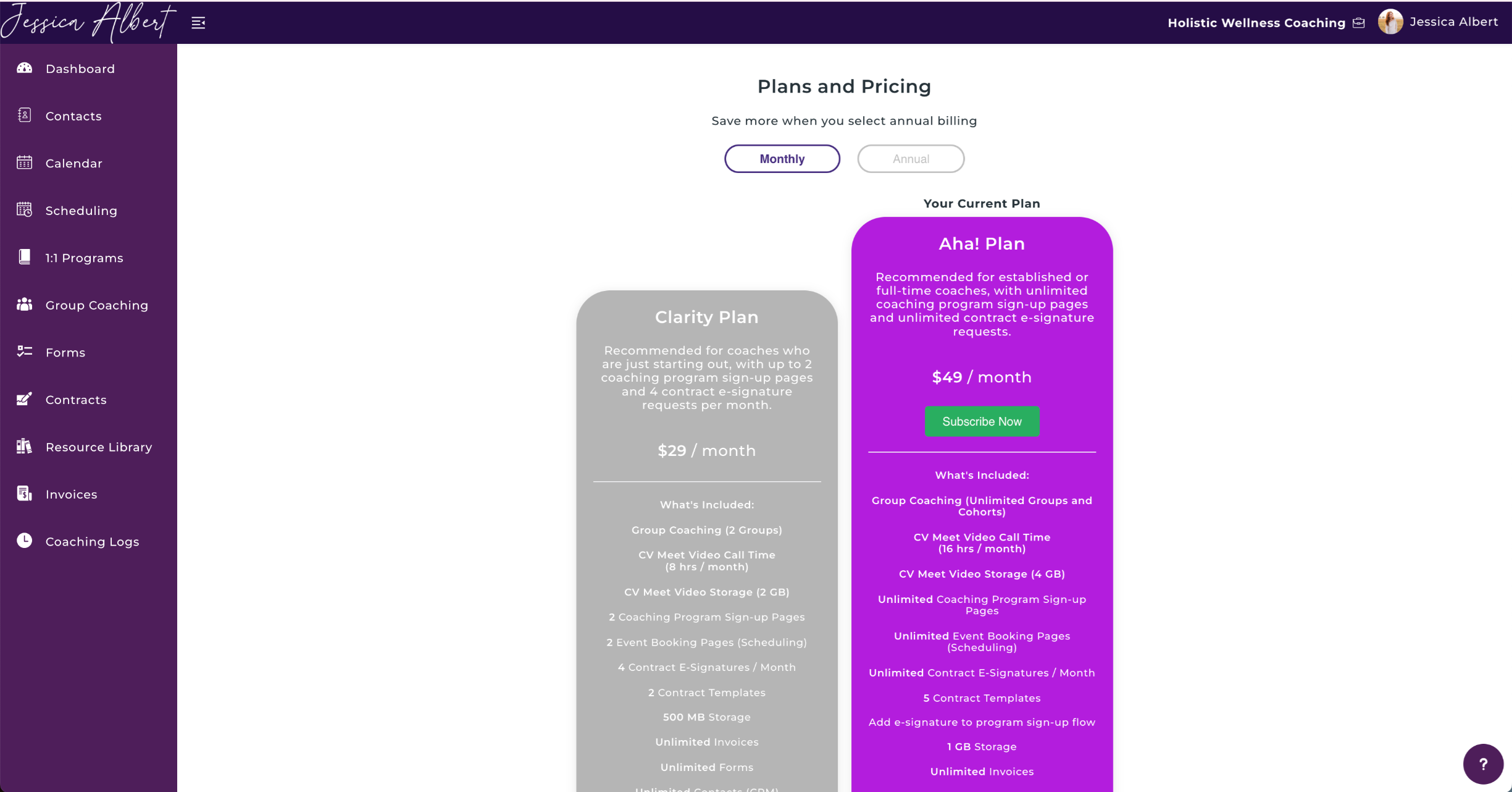Click the Contacts address book icon
This screenshot has height=792, width=1512.
coord(24,115)
